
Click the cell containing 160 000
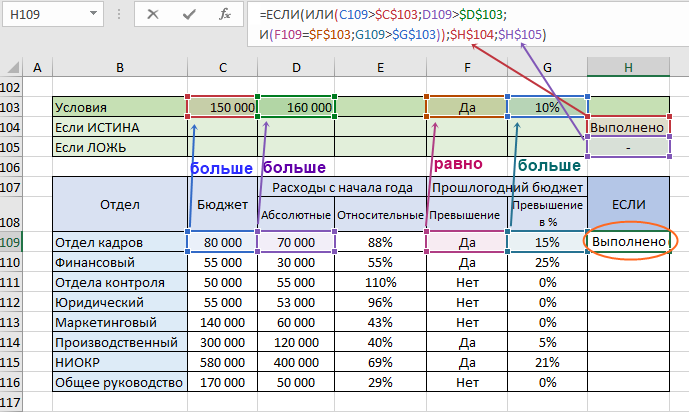pyautogui.click(x=296, y=107)
